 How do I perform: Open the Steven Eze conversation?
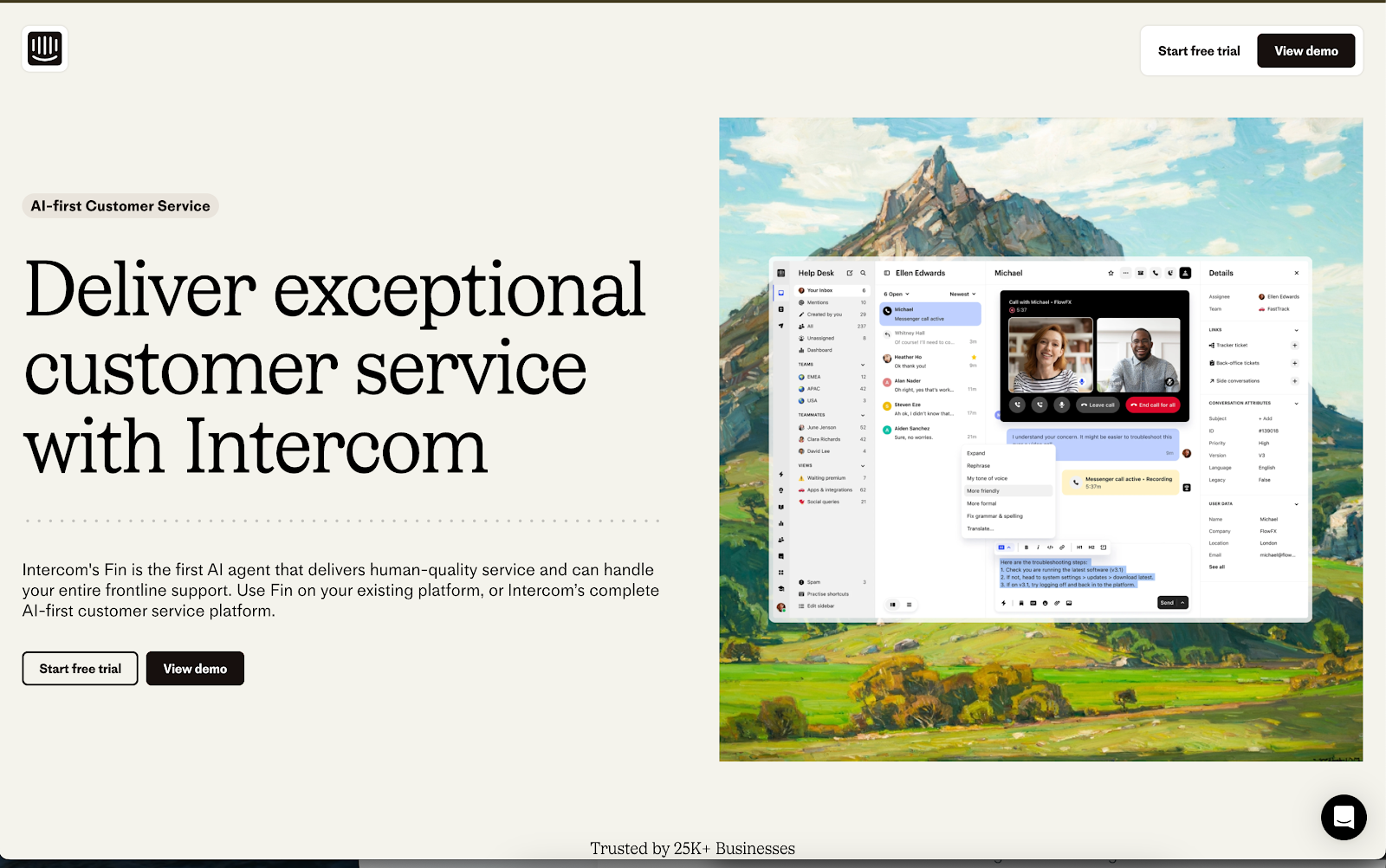click(x=930, y=409)
